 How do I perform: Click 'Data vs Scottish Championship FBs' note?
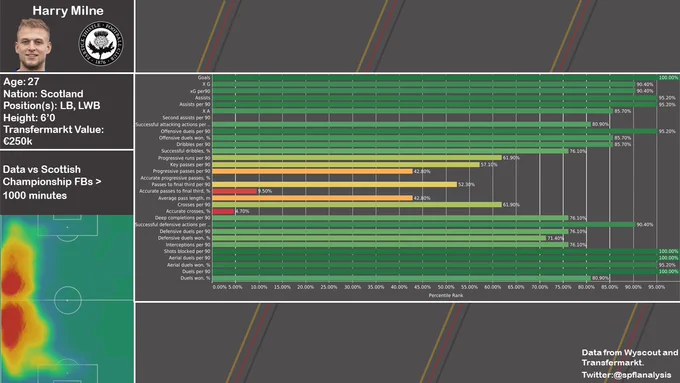[x=52, y=182]
